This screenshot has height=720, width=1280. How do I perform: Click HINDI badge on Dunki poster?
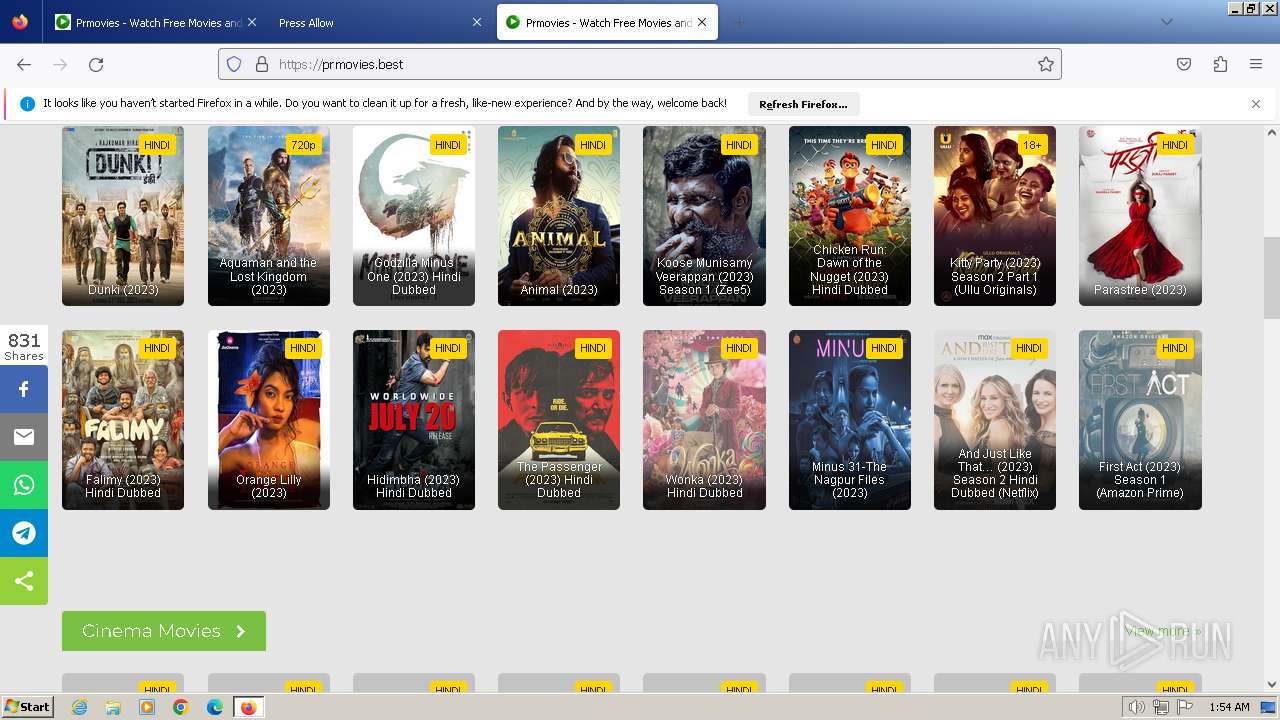click(157, 145)
